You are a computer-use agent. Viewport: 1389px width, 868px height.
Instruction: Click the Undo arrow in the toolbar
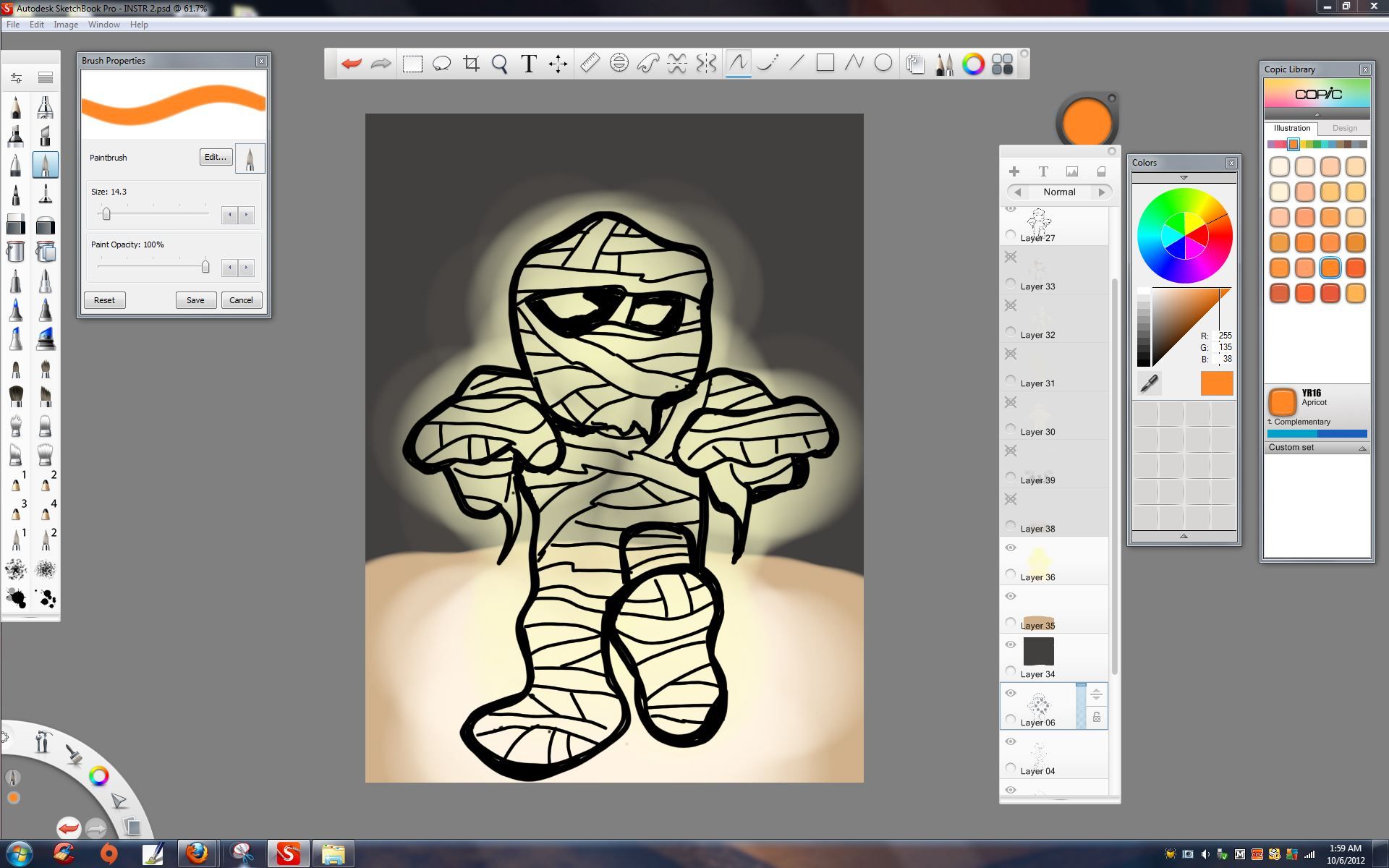351,64
